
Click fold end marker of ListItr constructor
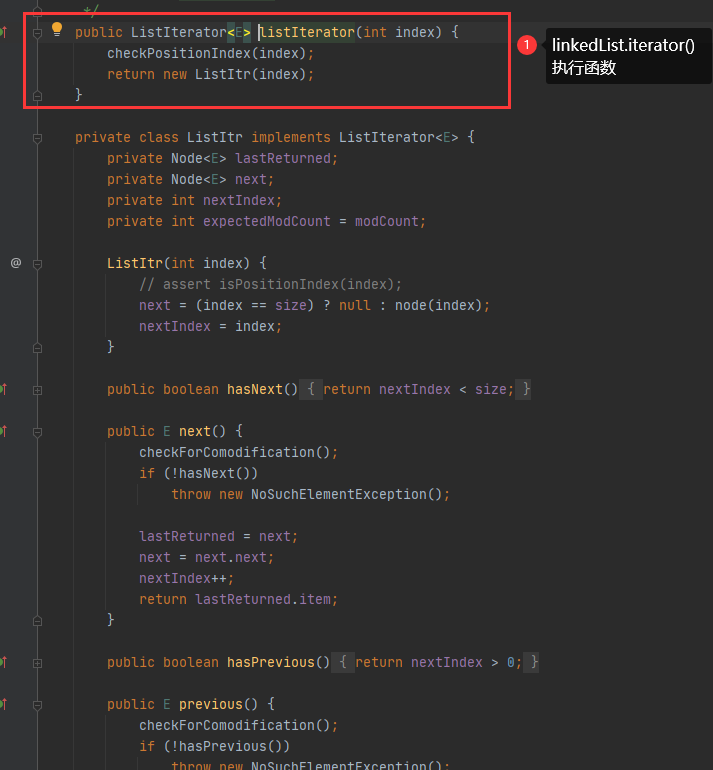[37, 348]
